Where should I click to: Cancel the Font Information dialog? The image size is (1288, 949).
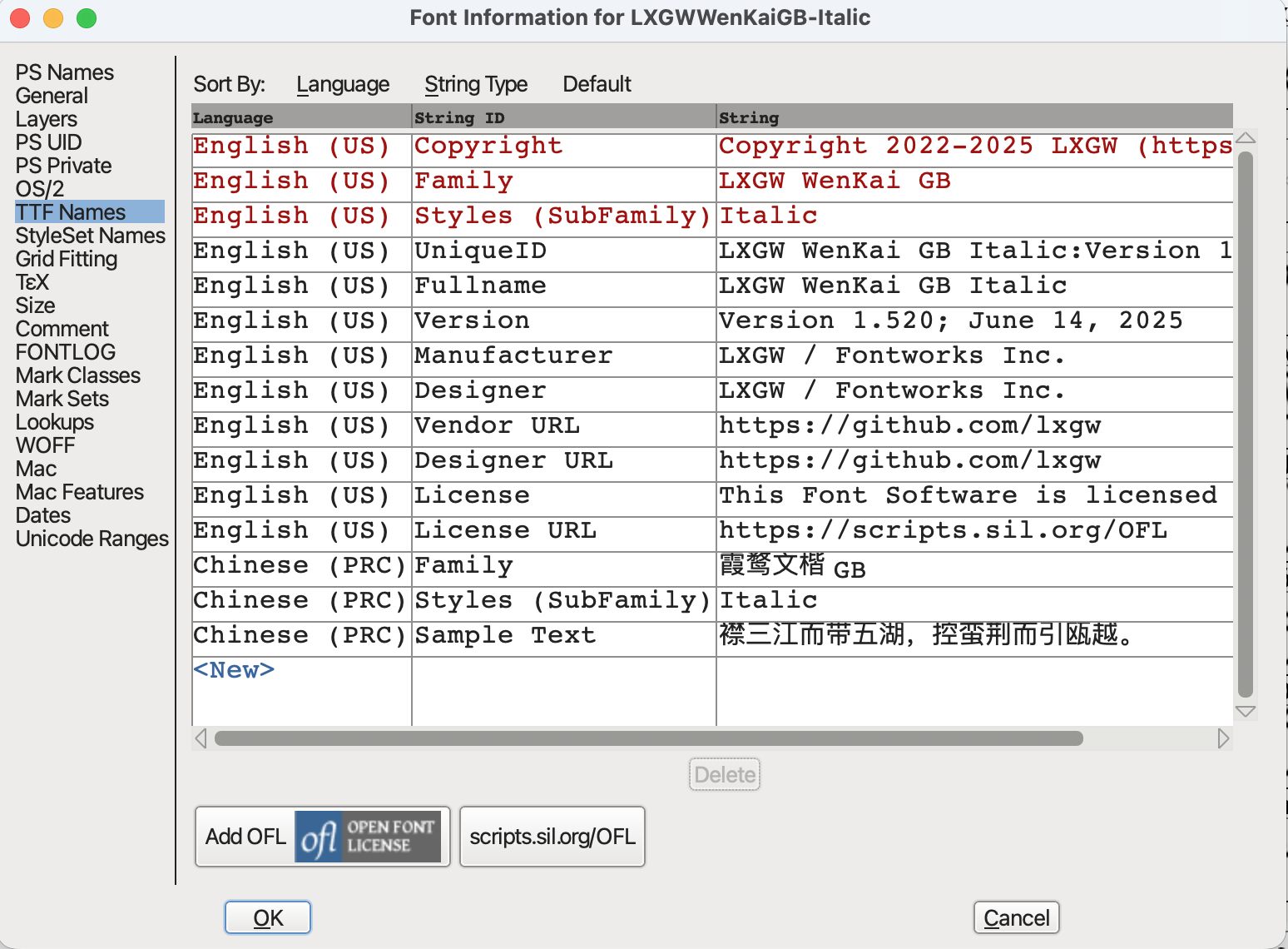[1016, 917]
